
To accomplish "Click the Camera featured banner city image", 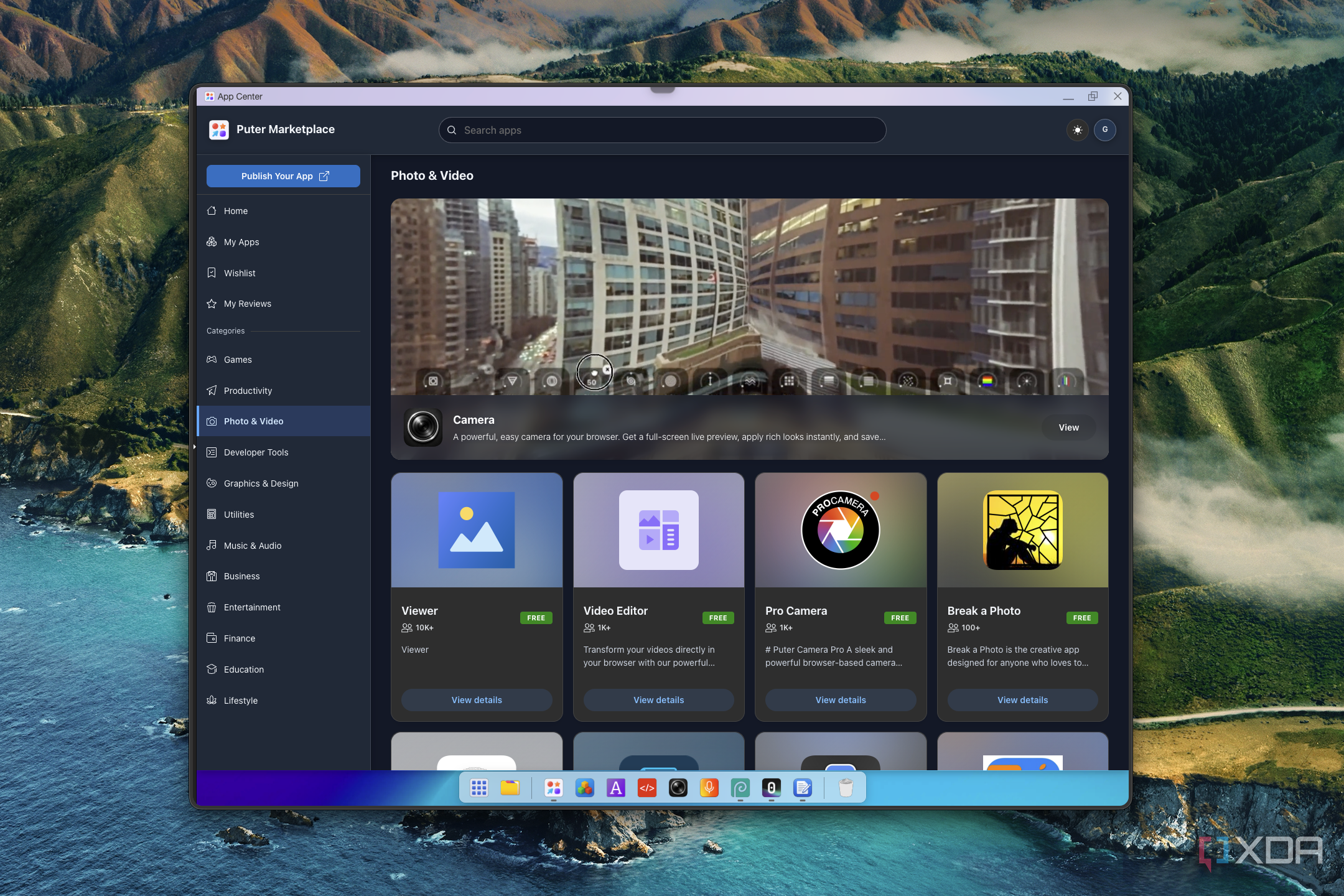I will [749, 297].
